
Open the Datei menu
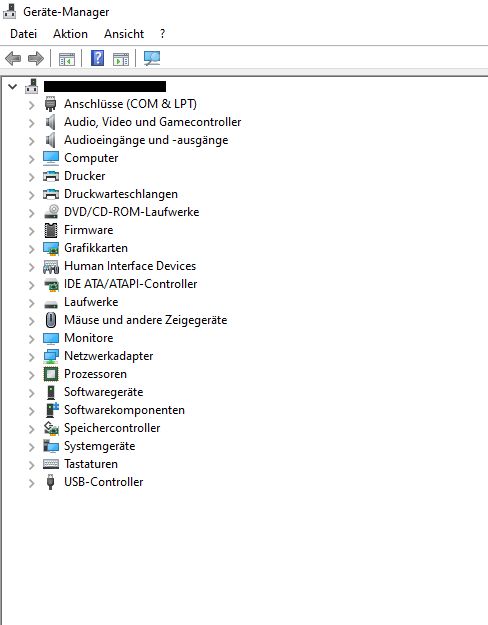click(23, 34)
